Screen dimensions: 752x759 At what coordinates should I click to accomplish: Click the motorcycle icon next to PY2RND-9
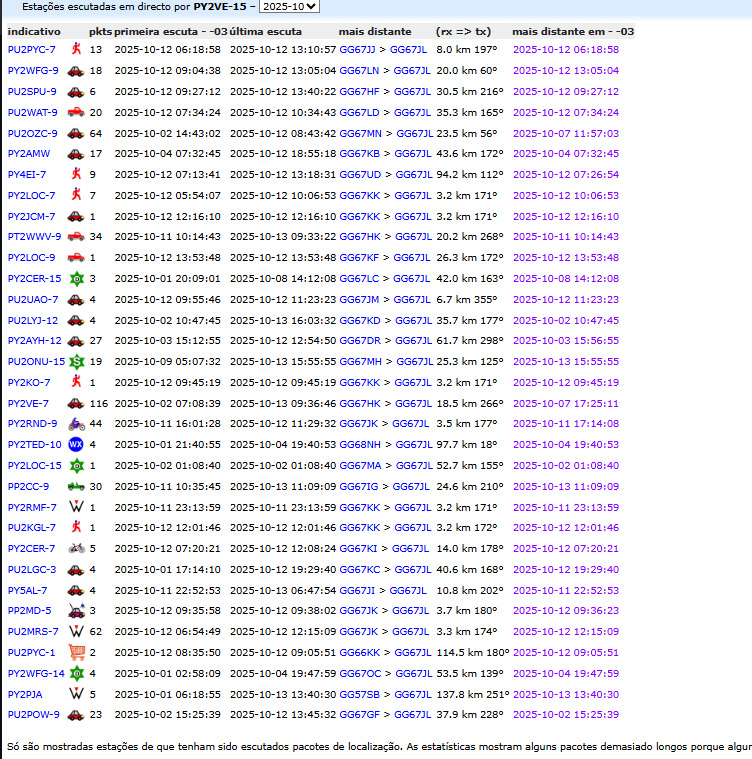pos(76,424)
